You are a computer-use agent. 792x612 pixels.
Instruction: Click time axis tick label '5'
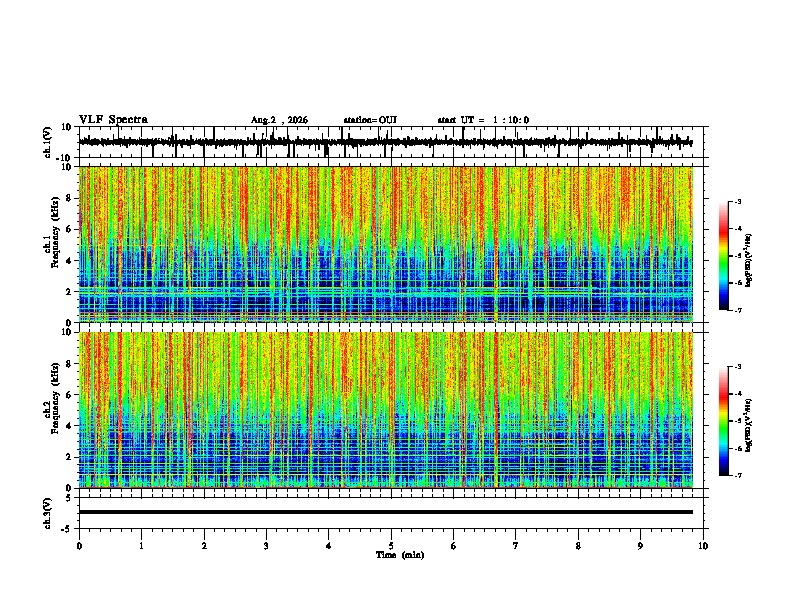click(x=391, y=546)
